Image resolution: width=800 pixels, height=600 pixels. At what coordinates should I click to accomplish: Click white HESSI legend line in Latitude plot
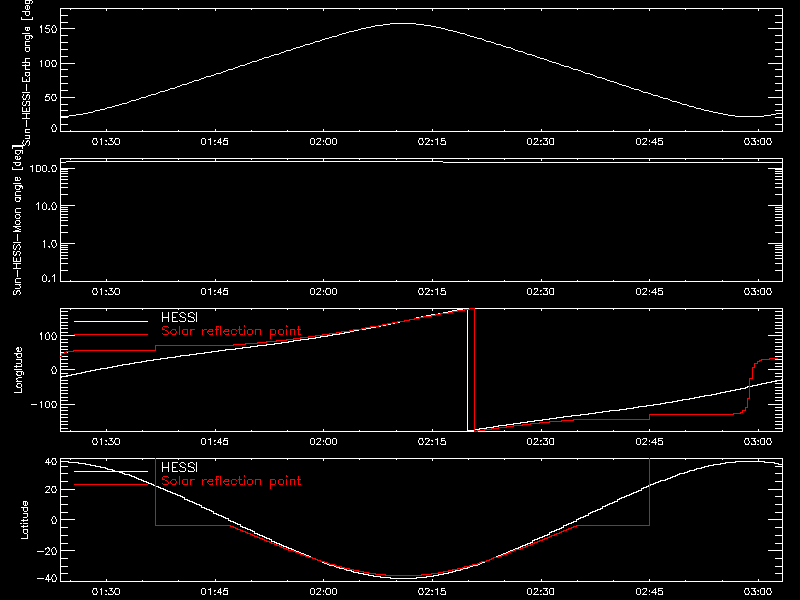pyautogui.click(x=111, y=471)
